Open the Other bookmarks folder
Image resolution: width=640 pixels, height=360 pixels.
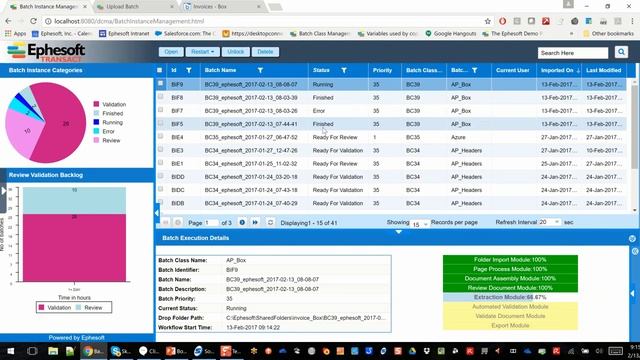tap(608, 33)
